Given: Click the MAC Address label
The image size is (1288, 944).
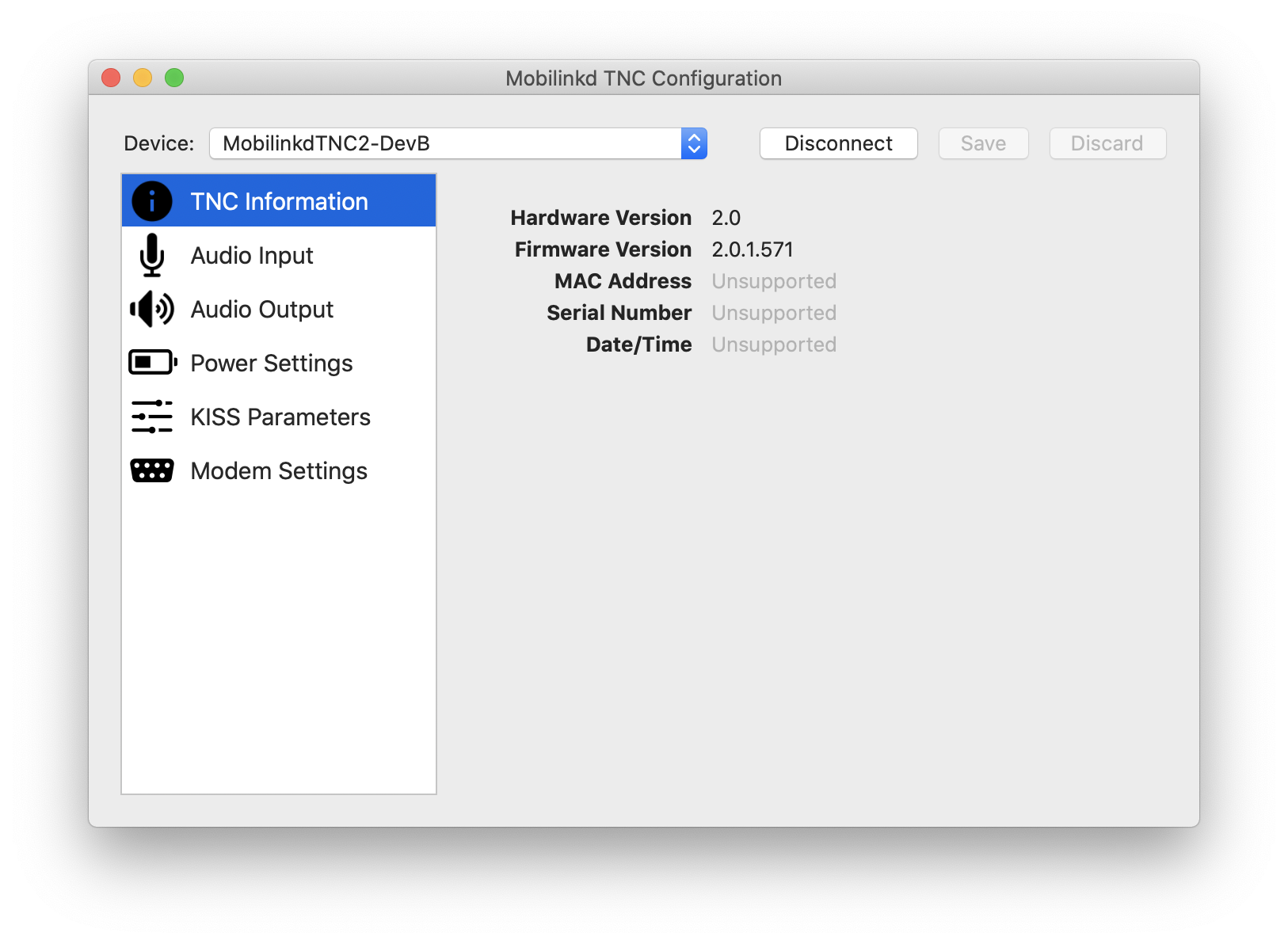Looking at the screenshot, I should 623,281.
